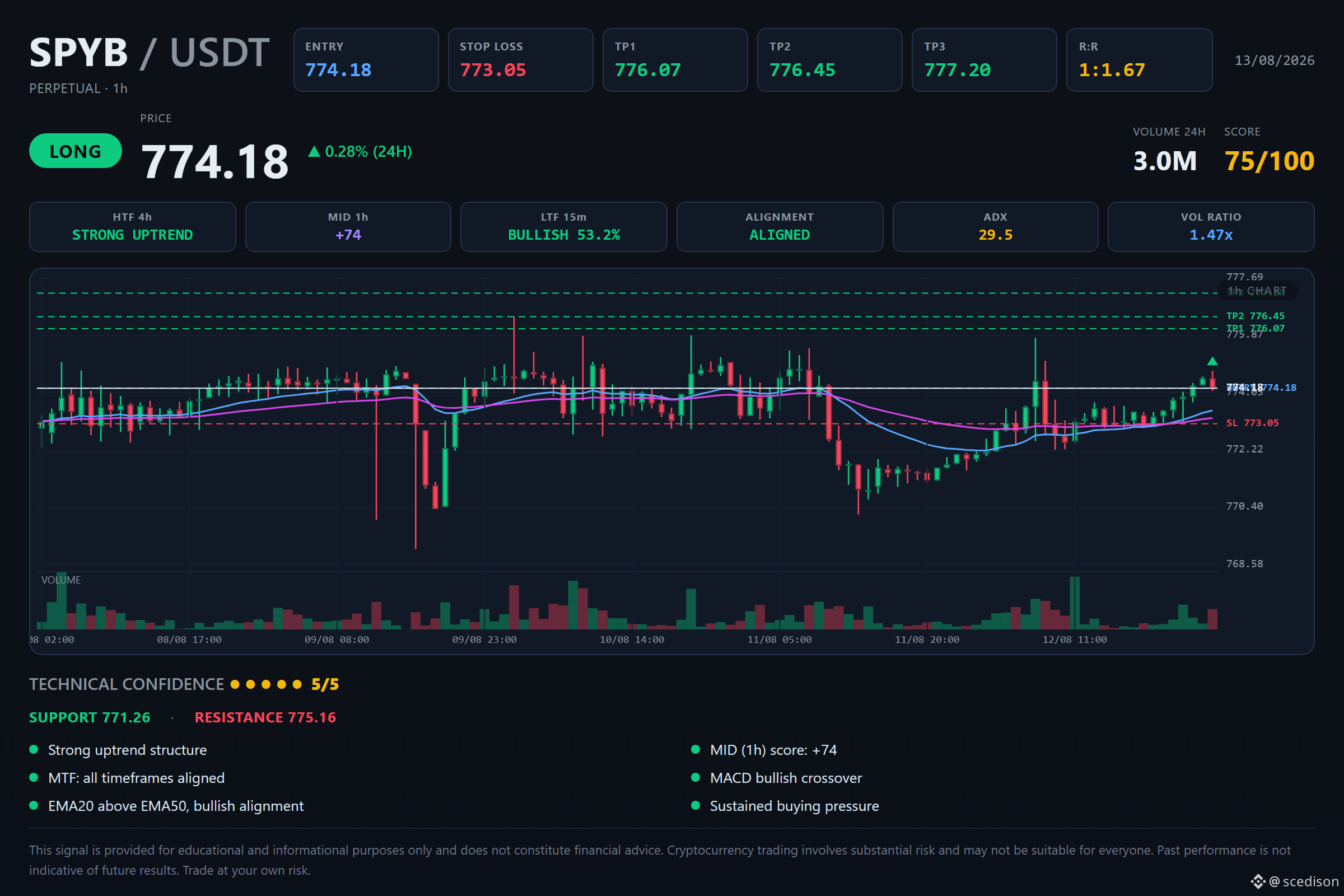Click the risk disclaimer paragraph
The height and width of the screenshot is (896, 1344).
(x=660, y=861)
